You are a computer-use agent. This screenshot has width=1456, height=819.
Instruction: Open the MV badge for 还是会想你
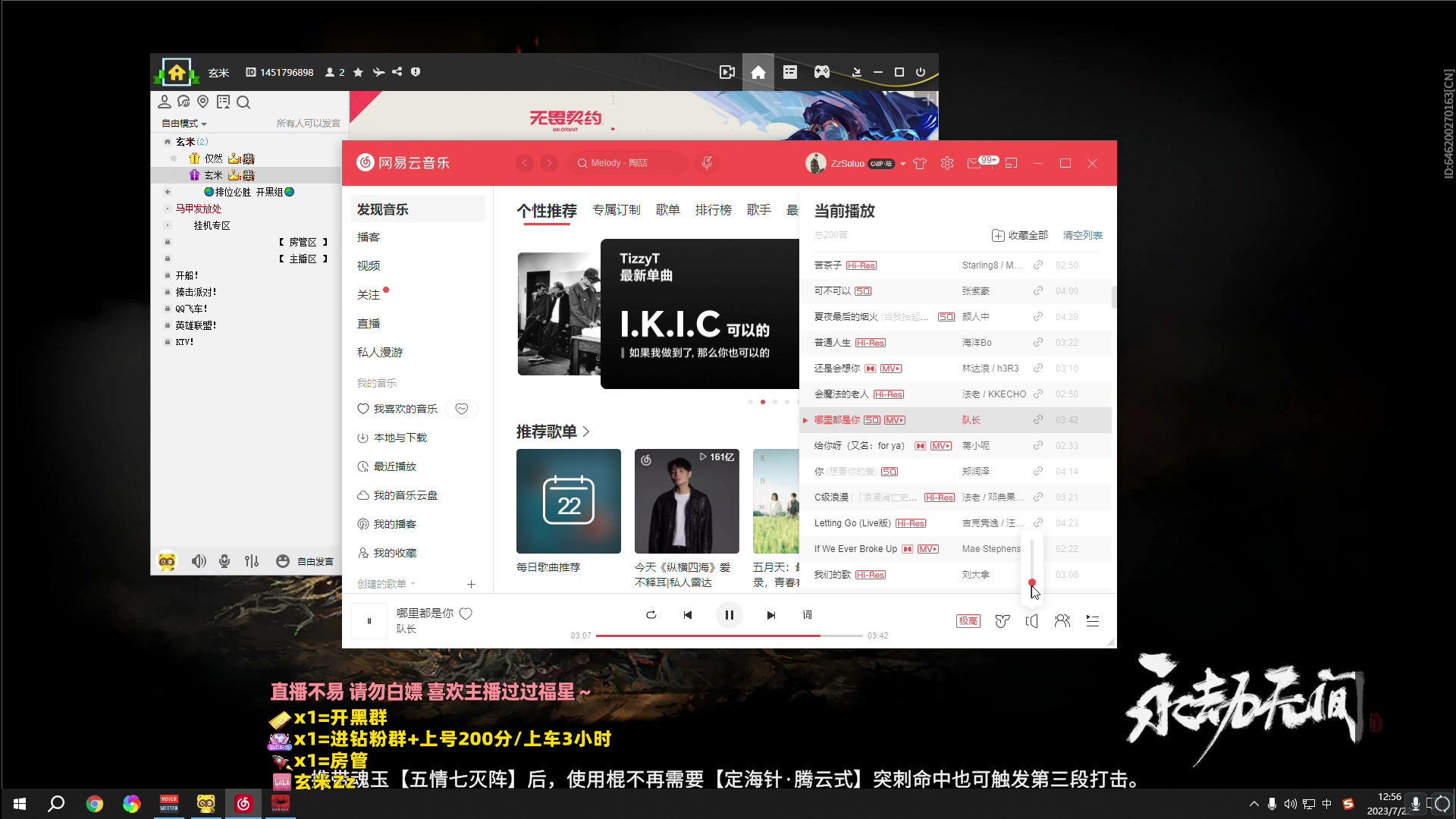click(891, 369)
